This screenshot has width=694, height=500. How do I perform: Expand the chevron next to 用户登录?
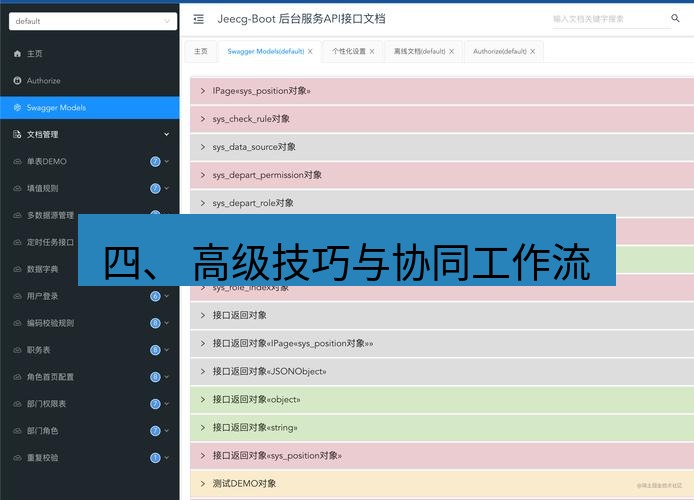pyautogui.click(x=167, y=296)
